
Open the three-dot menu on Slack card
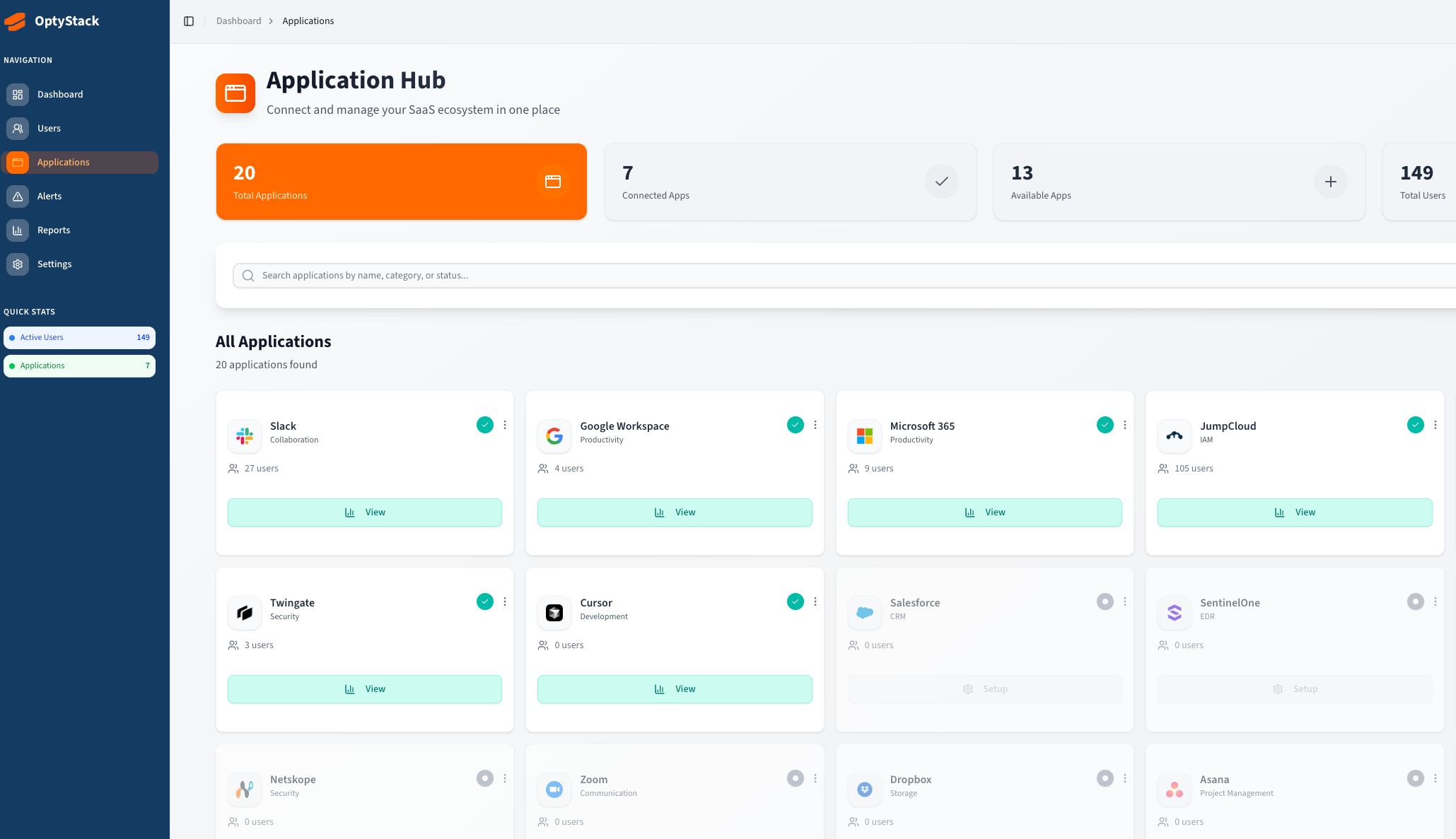coord(505,425)
